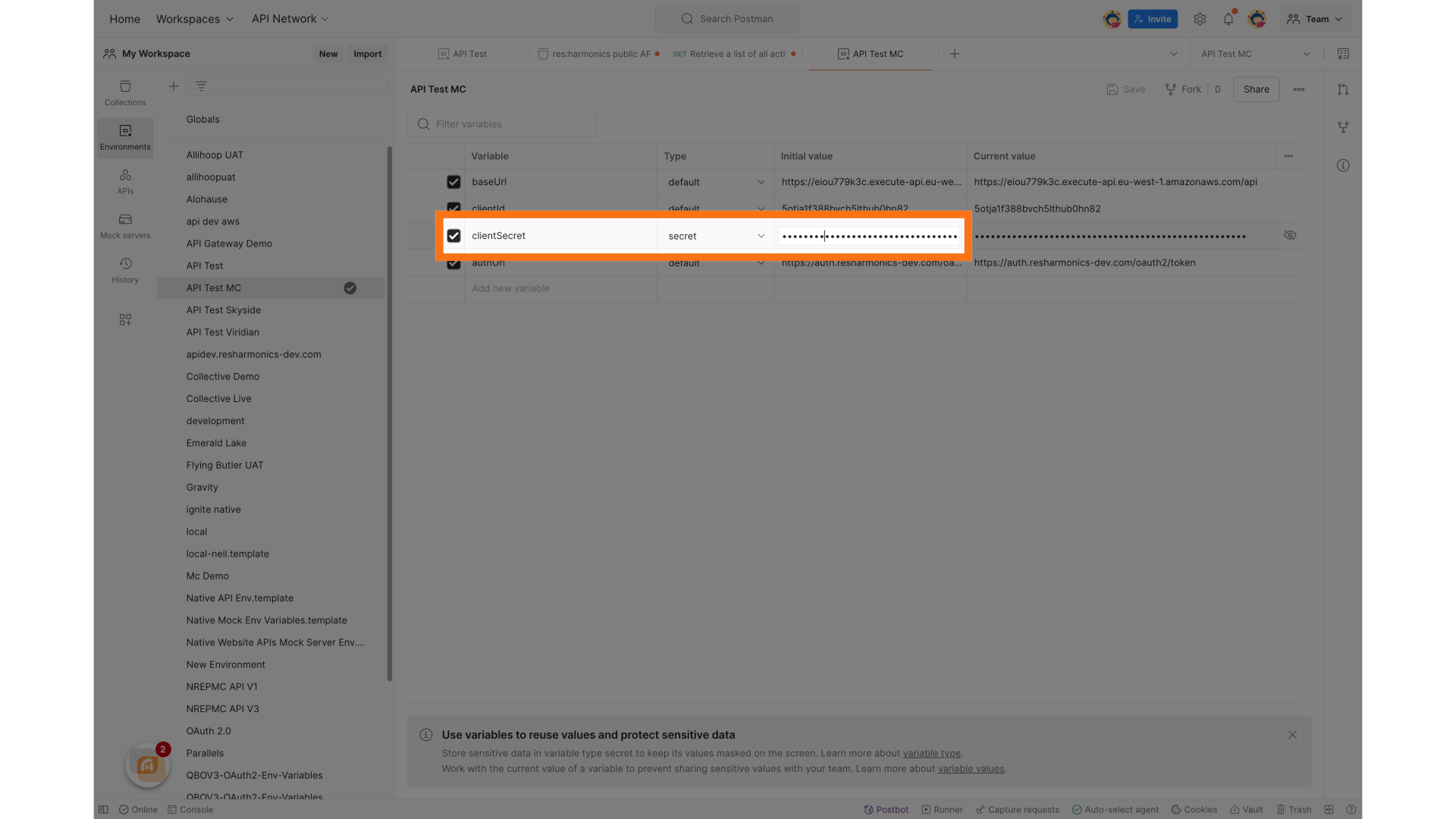Open the Postbot assistant
The width and height of the screenshot is (1456, 819).
886,810
